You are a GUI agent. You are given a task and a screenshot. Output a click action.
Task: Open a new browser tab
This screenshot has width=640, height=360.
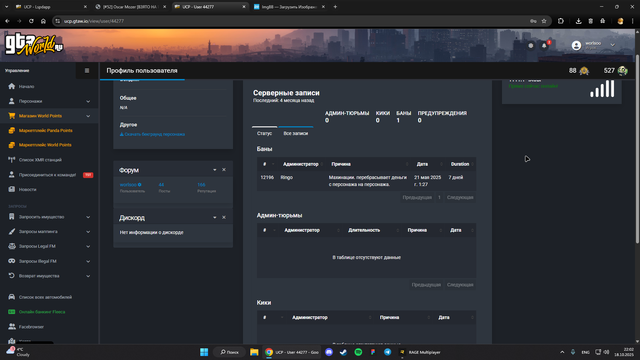point(335,7)
